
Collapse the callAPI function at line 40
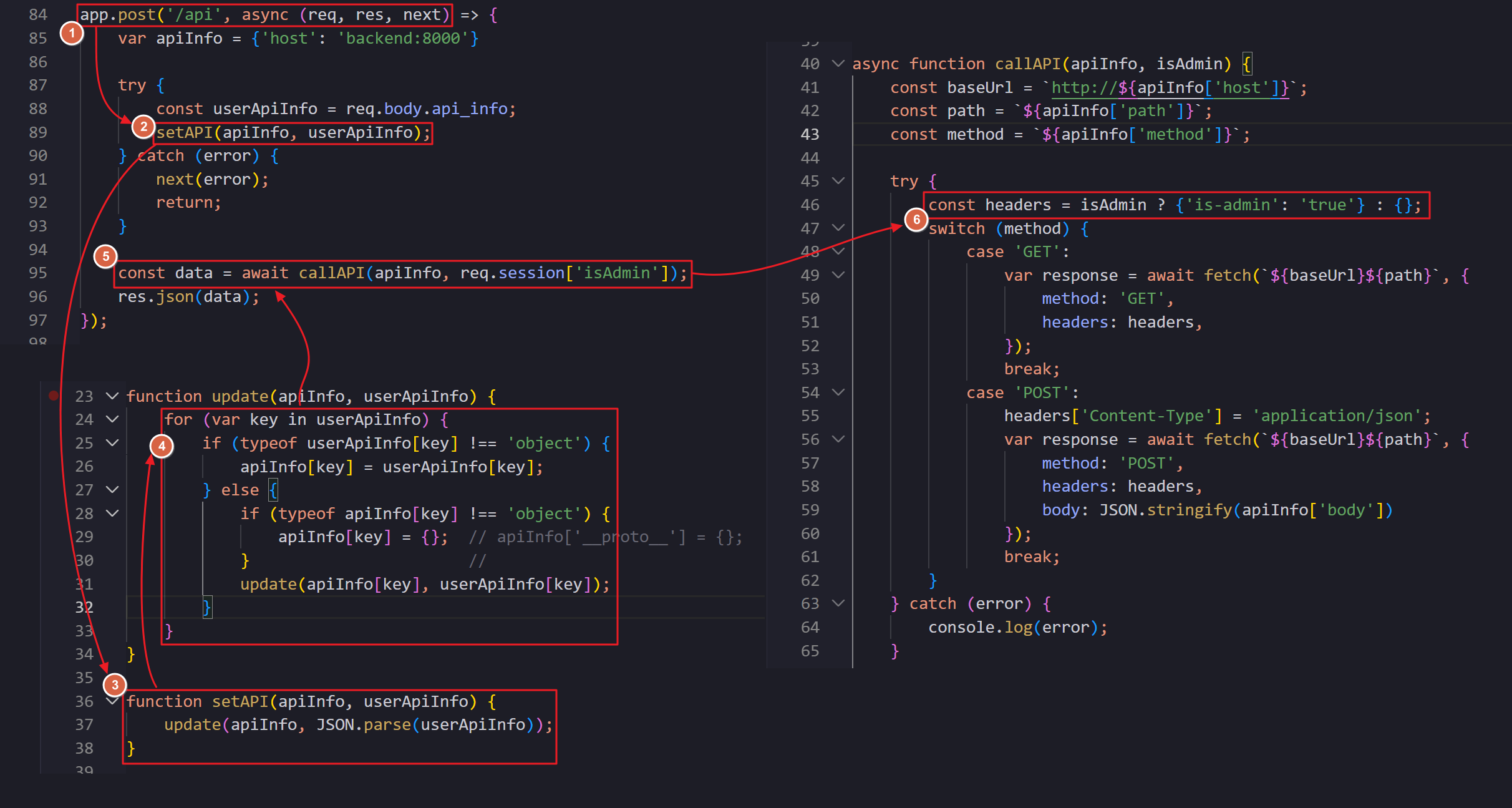pos(838,64)
